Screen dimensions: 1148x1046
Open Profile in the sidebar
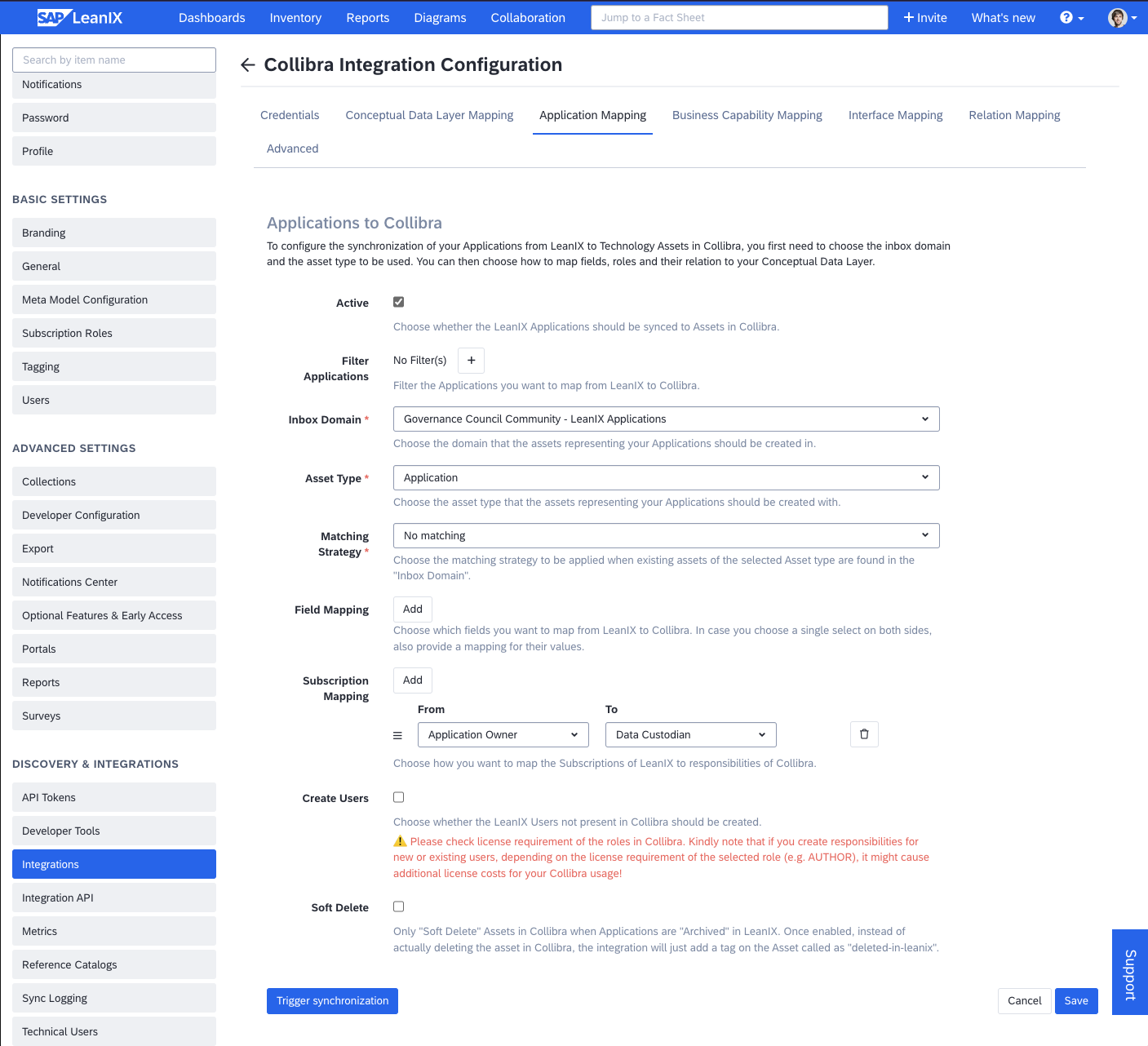[114, 151]
